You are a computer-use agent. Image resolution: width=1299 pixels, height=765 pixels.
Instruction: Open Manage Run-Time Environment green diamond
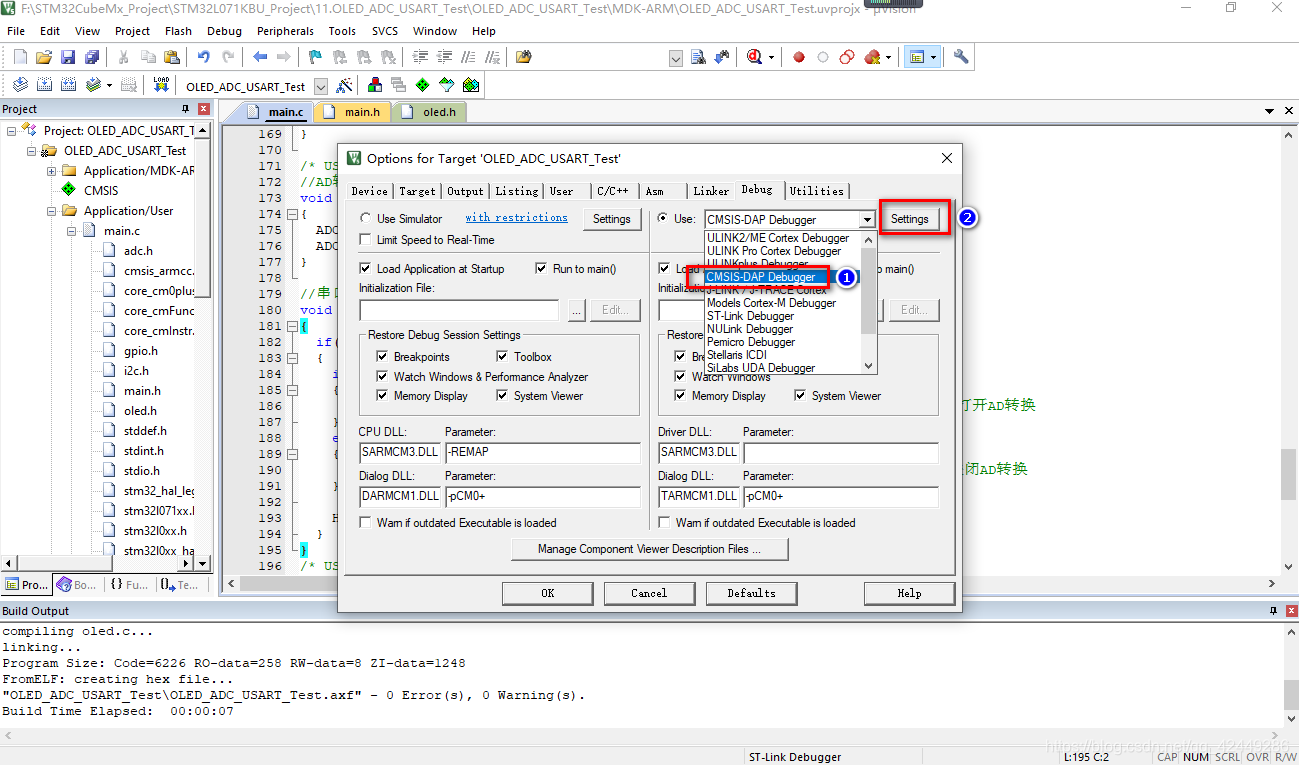pos(423,85)
